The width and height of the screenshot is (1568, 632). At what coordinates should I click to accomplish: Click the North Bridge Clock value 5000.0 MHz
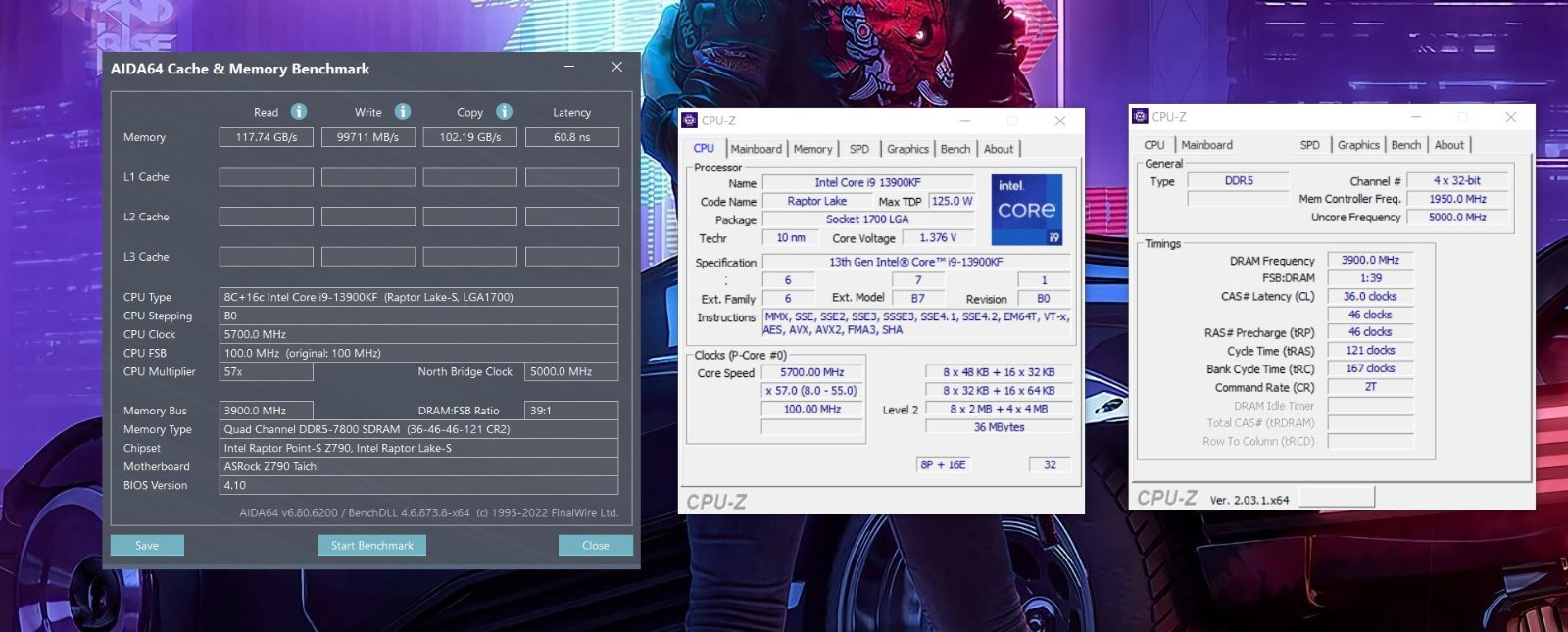pos(572,372)
